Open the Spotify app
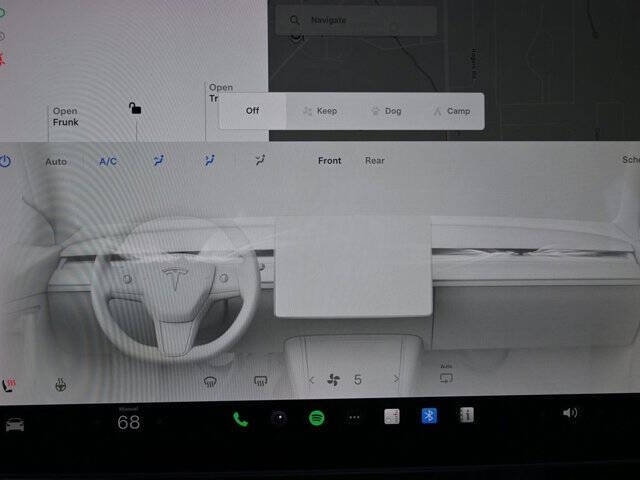This screenshot has height=480, width=640. pyautogui.click(x=317, y=418)
